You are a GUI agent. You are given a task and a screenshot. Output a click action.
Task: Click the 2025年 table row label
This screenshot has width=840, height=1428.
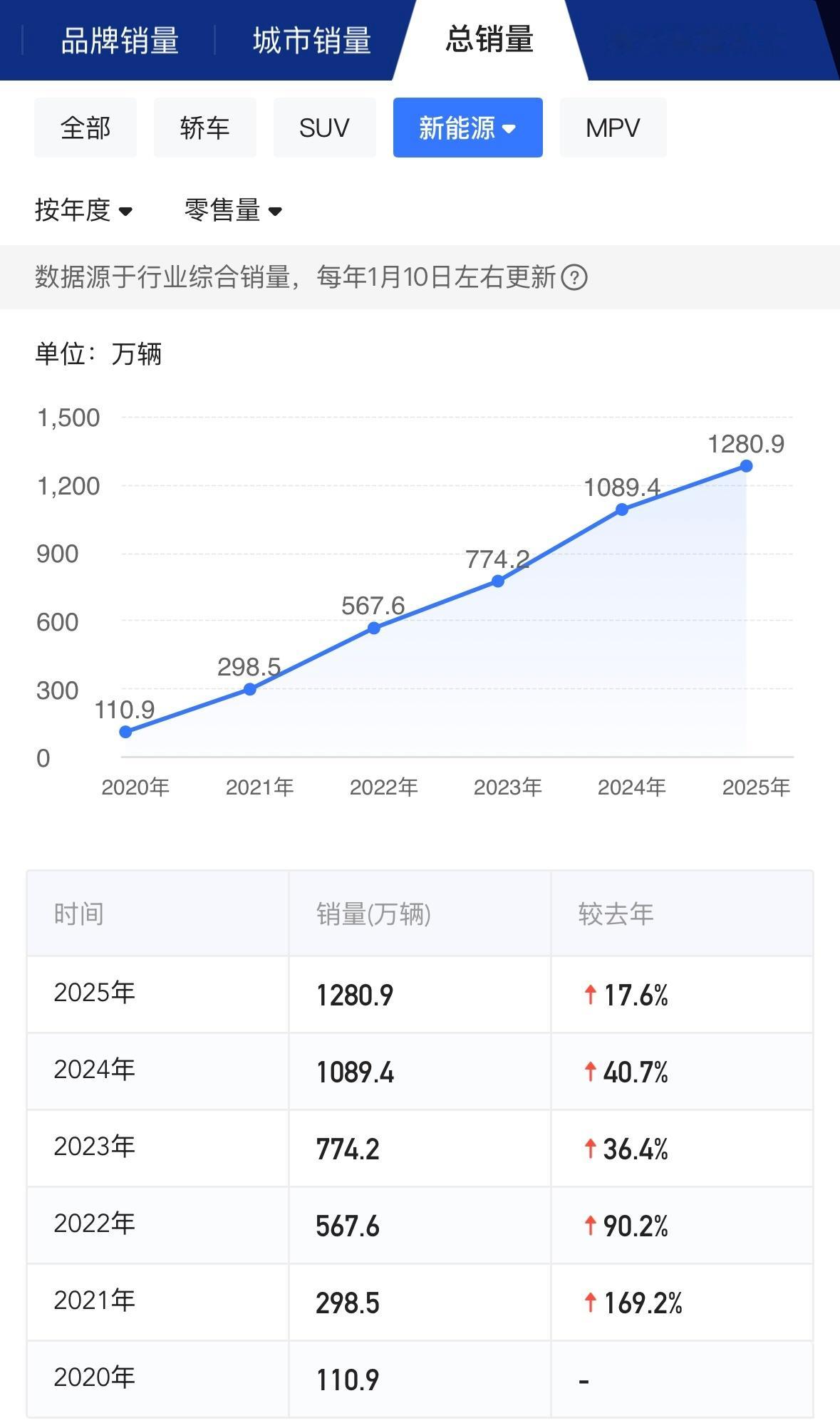pyautogui.click(x=94, y=993)
